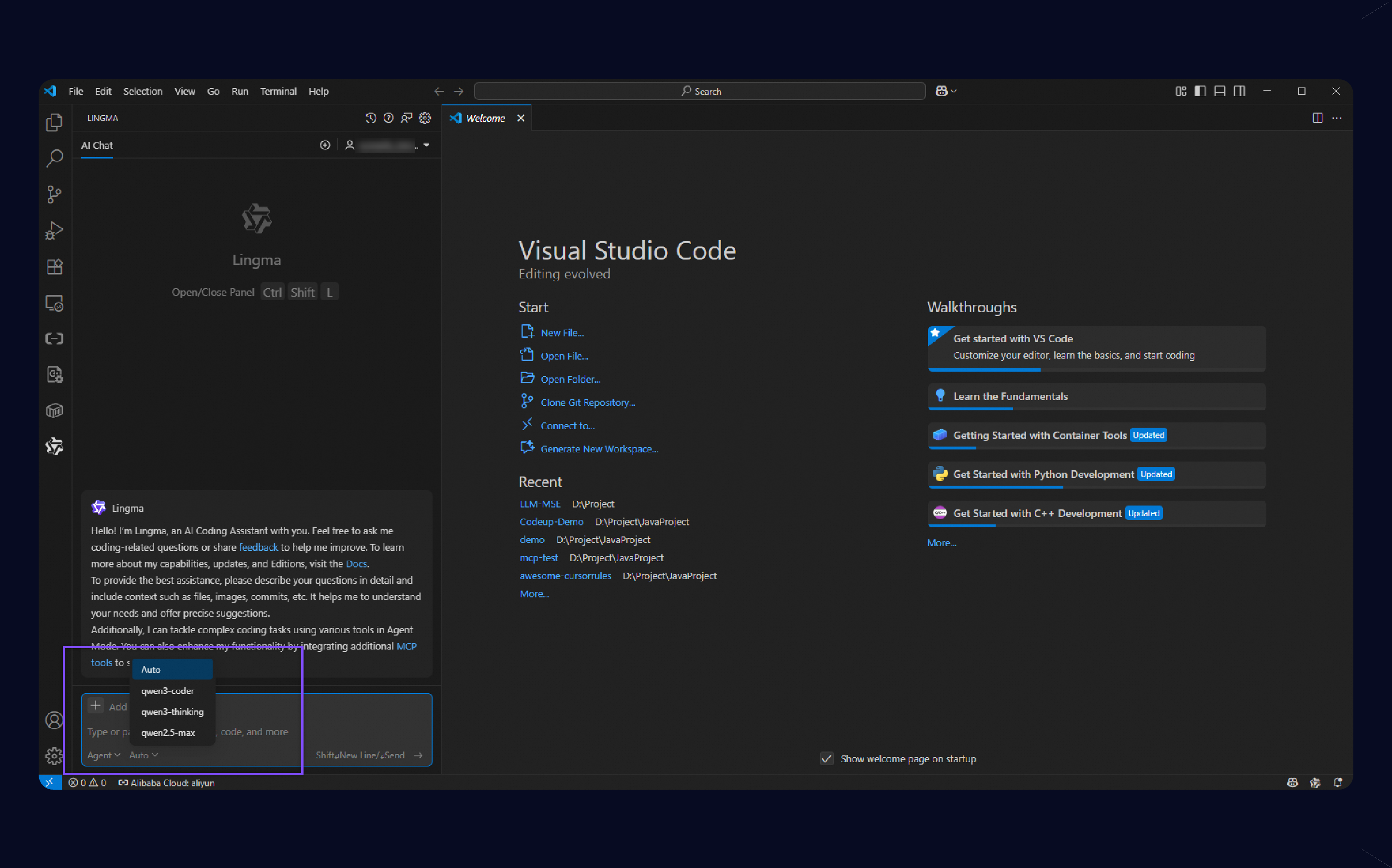Open the Accounts icon in activity bar

coord(54,720)
